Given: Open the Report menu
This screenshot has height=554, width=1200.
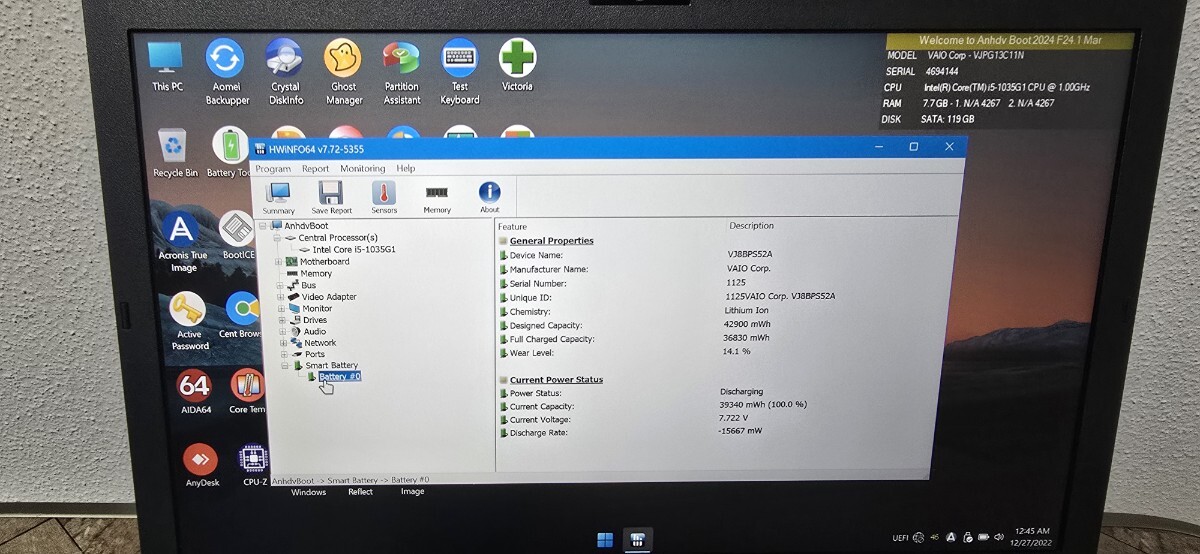Looking at the screenshot, I should click(x=315, y=169).
